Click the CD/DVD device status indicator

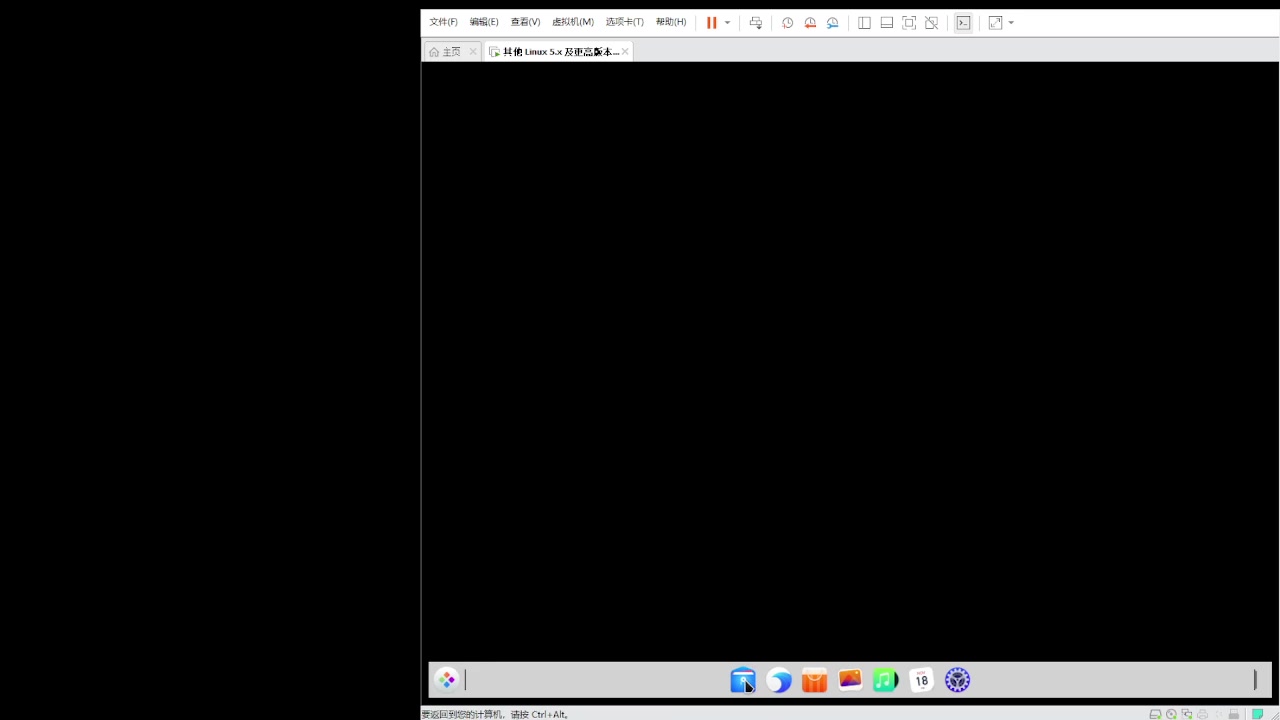[1171, 714]
